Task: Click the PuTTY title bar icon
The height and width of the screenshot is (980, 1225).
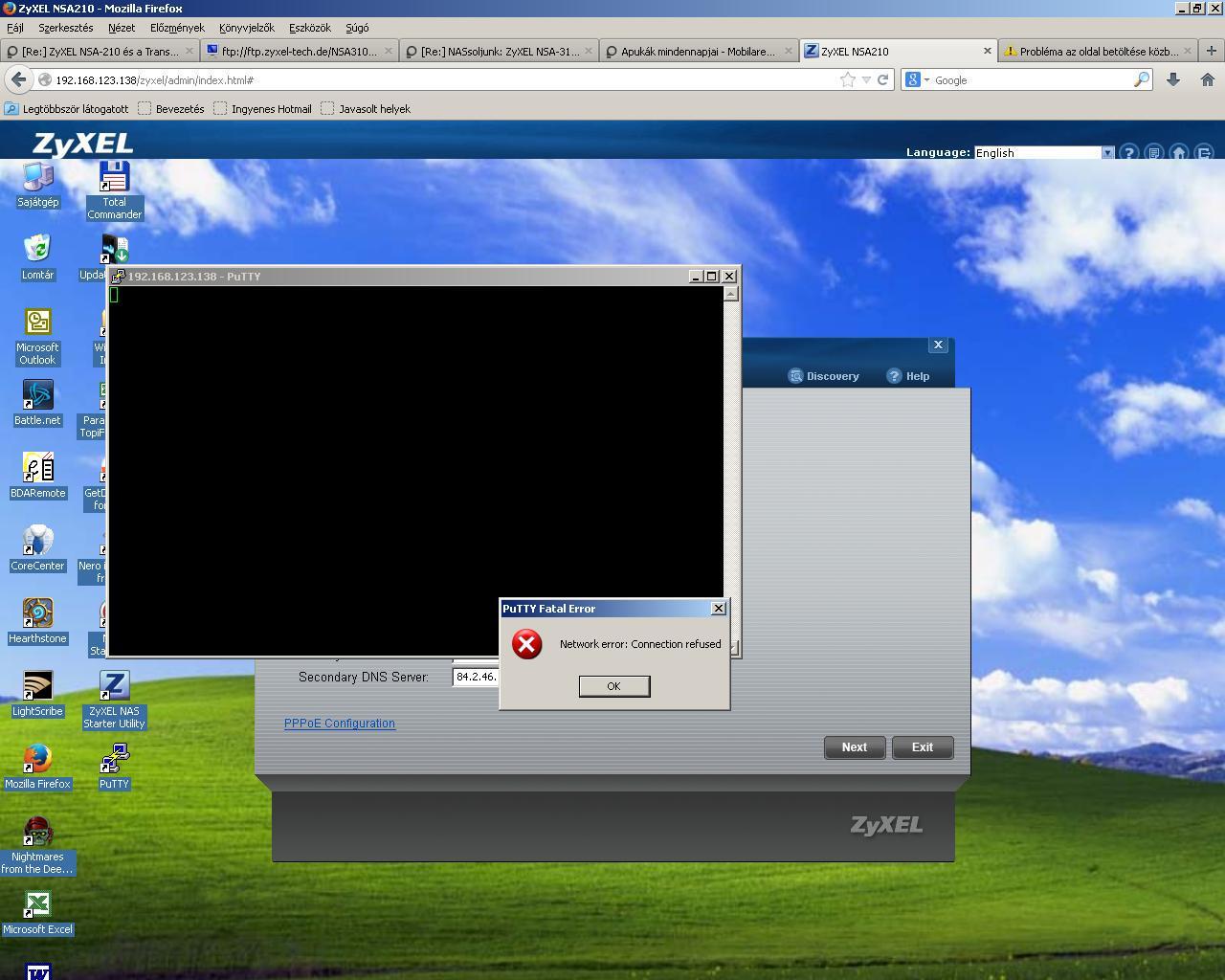Action: 119,276
